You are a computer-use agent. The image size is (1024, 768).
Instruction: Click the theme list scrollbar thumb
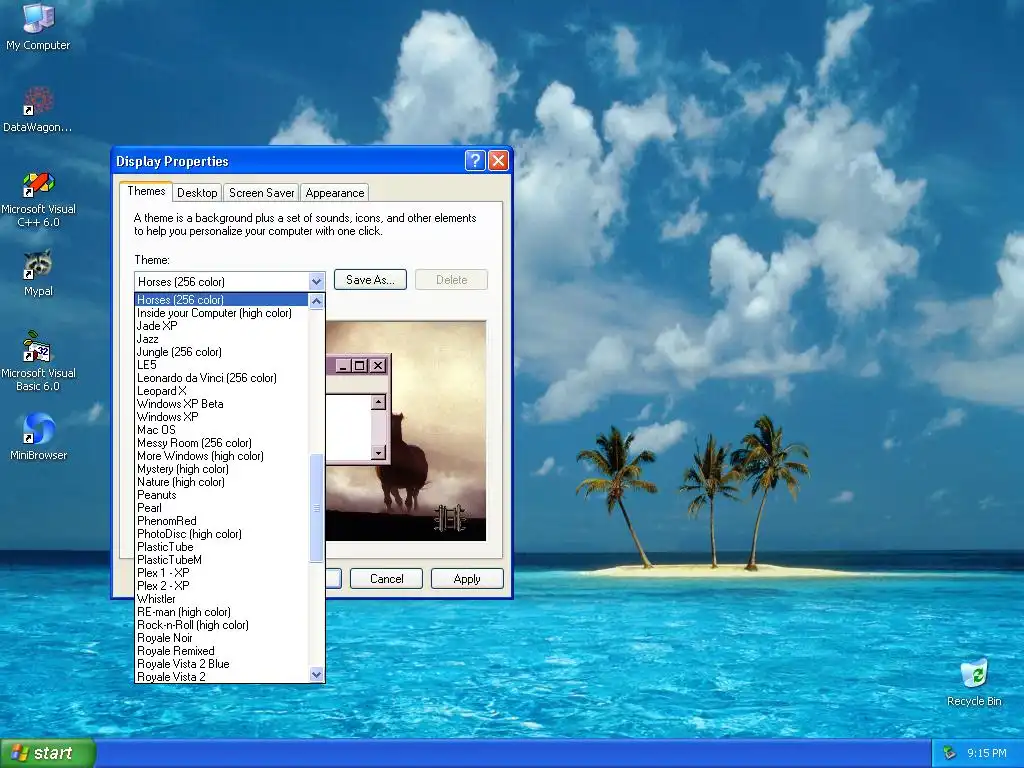(x=317, y=507)
